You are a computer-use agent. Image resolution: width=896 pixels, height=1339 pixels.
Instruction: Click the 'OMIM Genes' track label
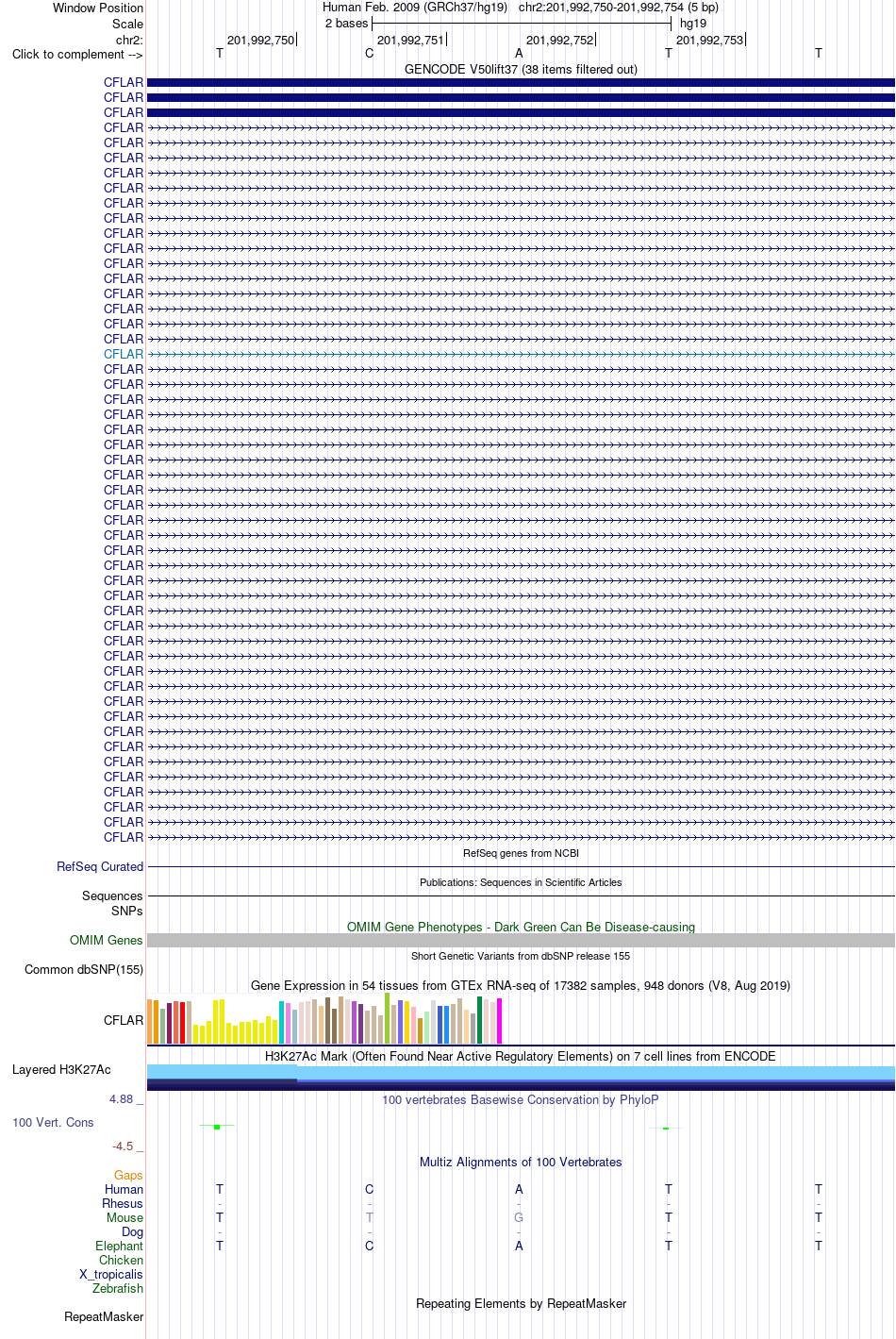(107, 940)
